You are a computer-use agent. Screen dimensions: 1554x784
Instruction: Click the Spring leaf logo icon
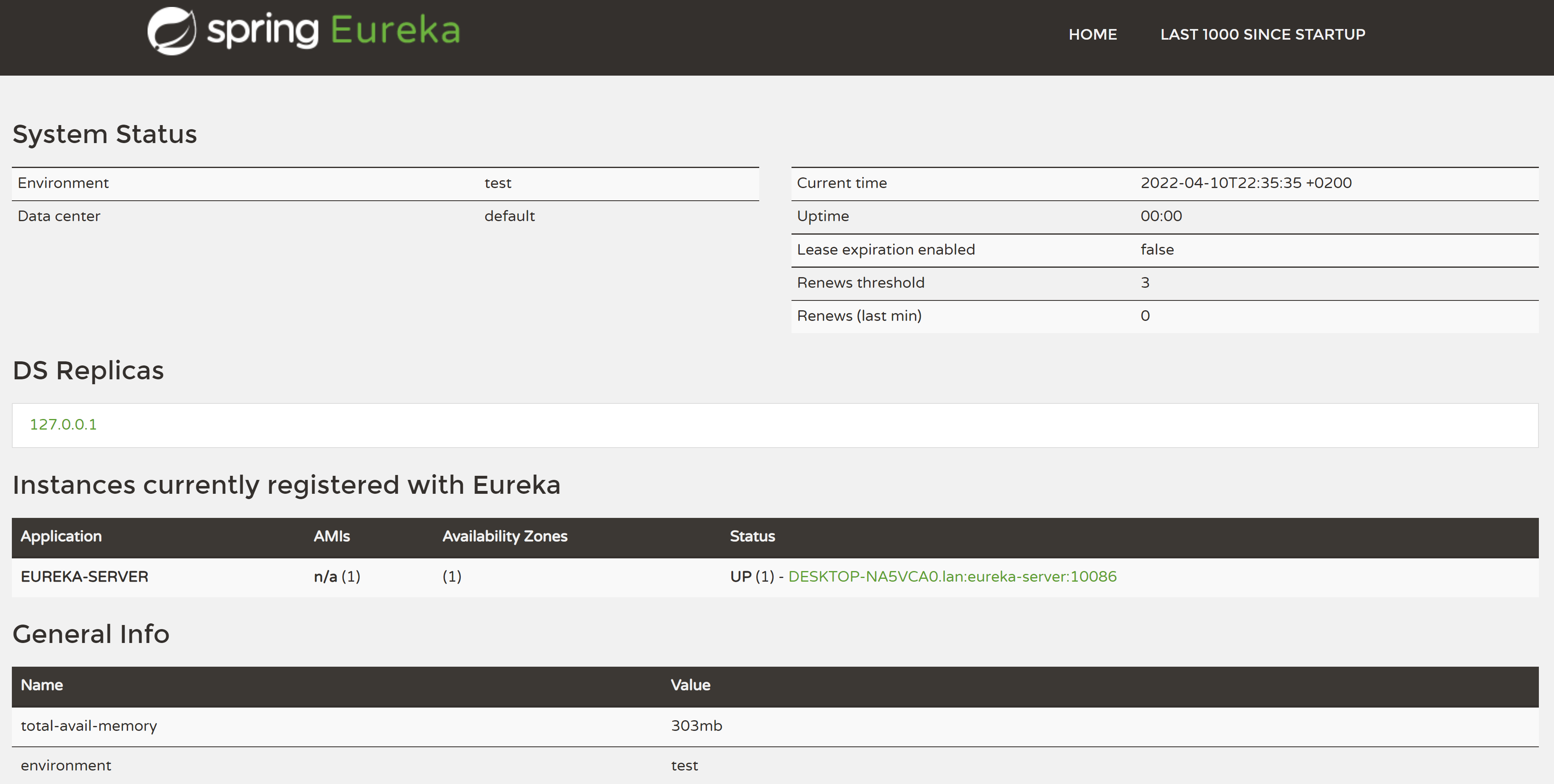tap(172, 31)
